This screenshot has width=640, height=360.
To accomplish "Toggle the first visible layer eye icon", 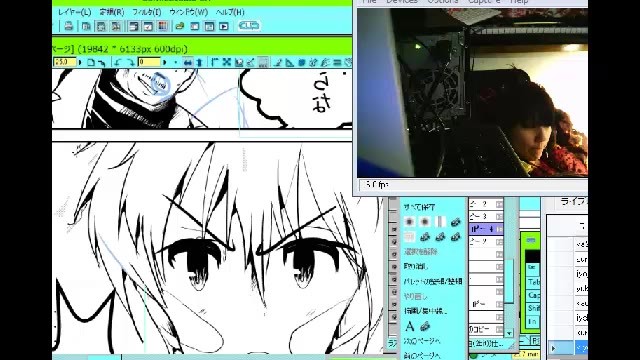I will (394, 229).
